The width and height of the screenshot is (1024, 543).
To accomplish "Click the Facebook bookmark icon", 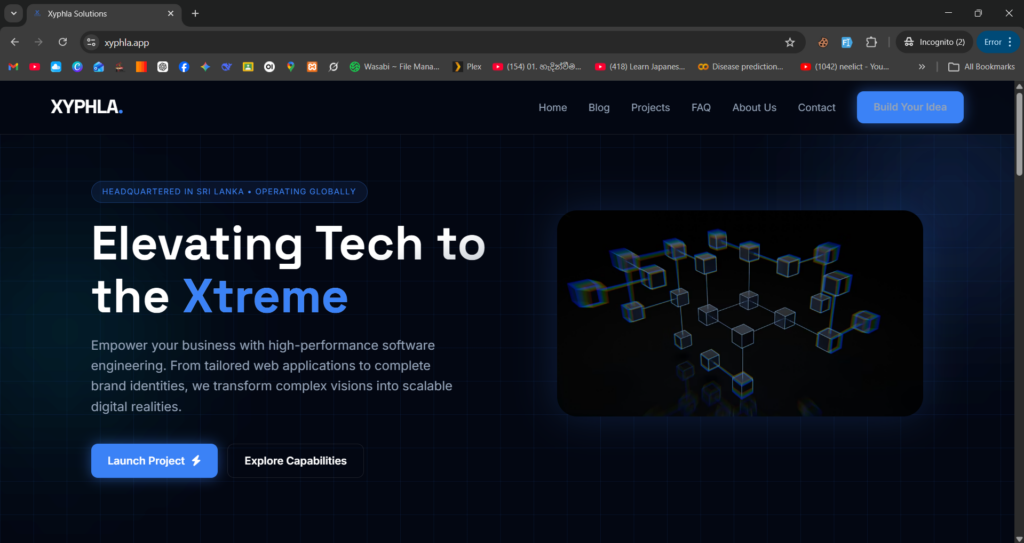I will [x=184, y=67].
